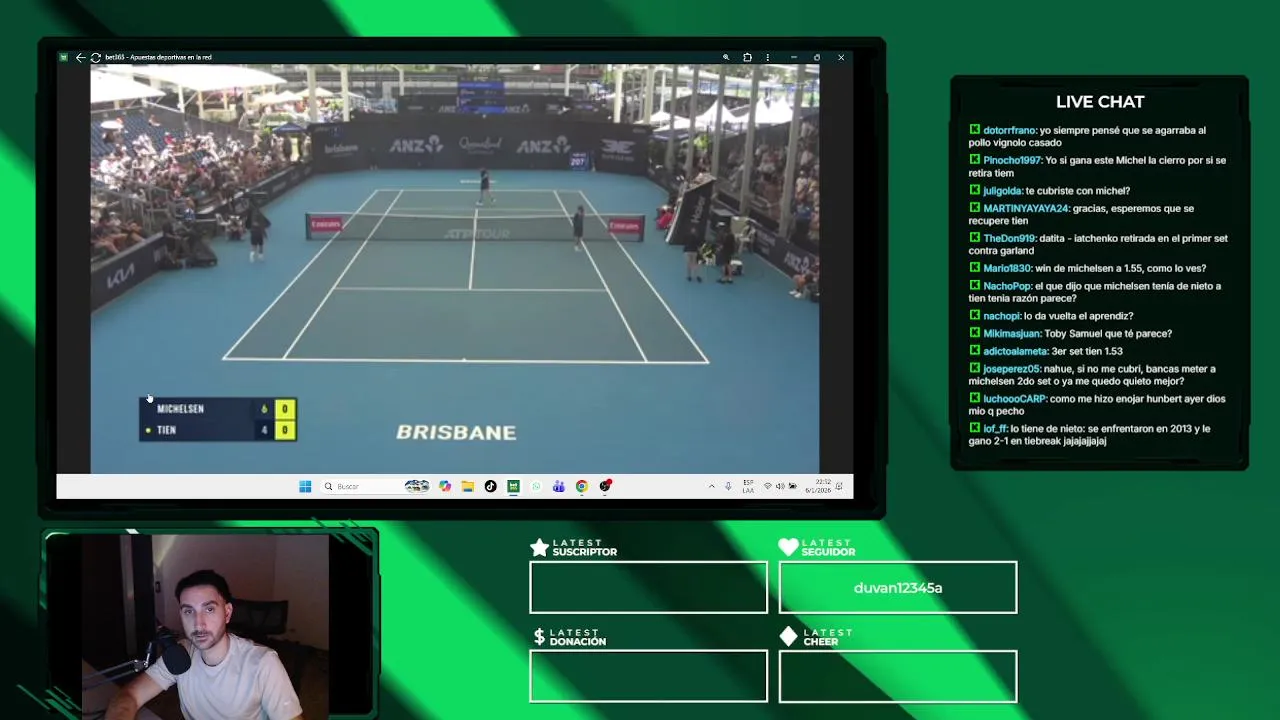
Task: Click the Latest Donación dollar icon
Action: [539, 637]
